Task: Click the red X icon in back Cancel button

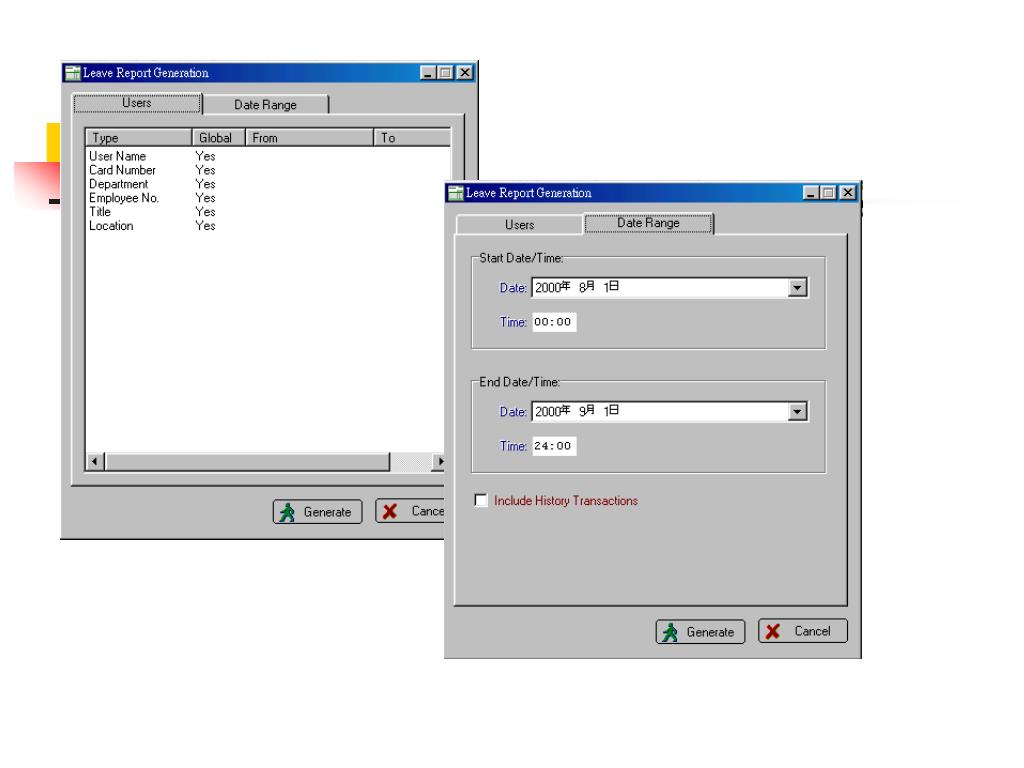Action: [x=390, y=511]
